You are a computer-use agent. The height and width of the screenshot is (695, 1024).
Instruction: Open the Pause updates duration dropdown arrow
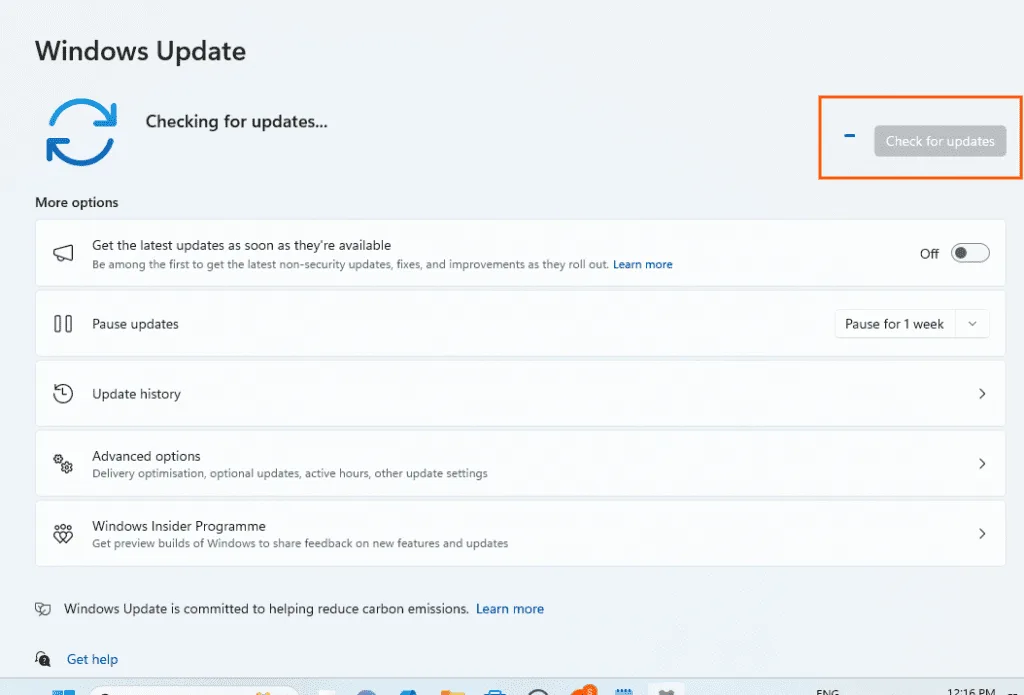(x=972, y=324)
